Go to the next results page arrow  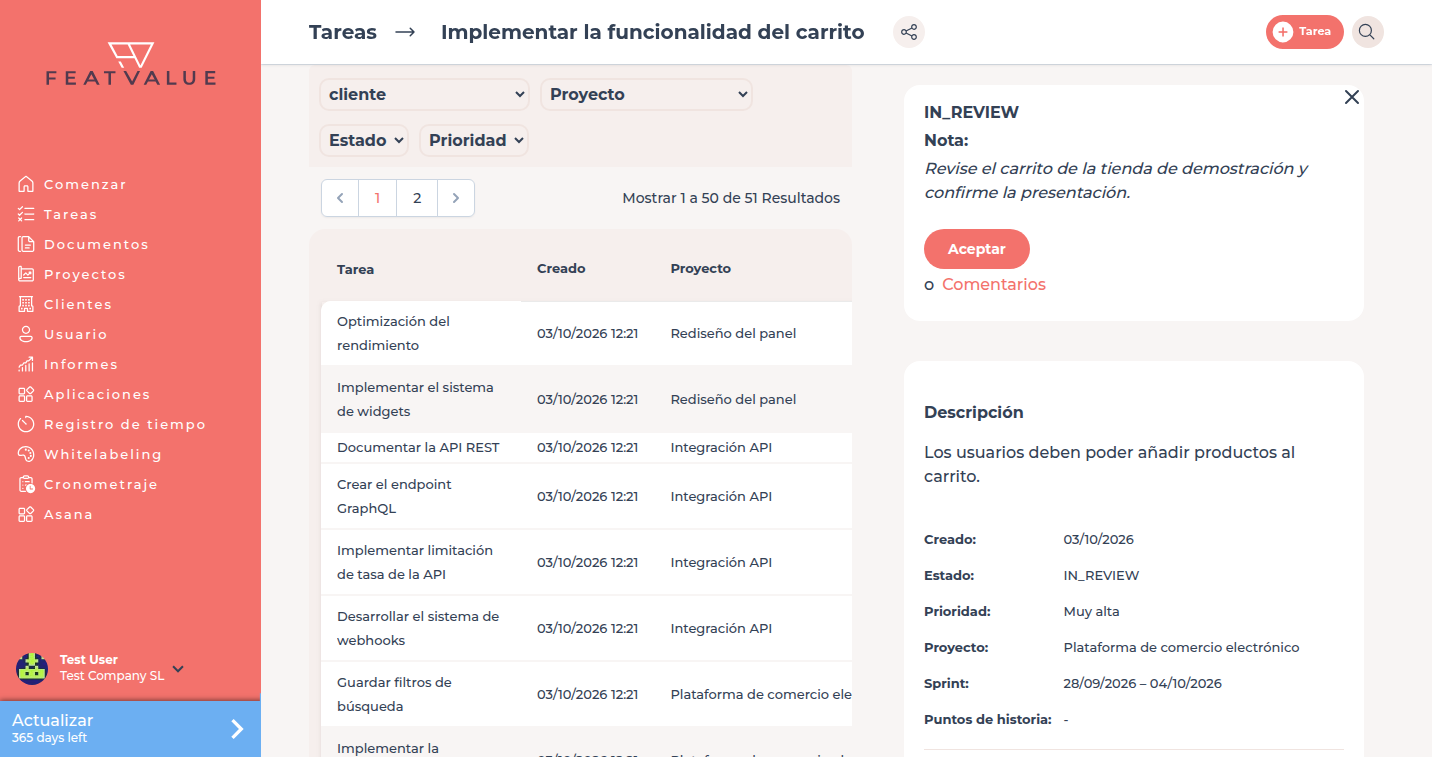[x=456, y=198]
